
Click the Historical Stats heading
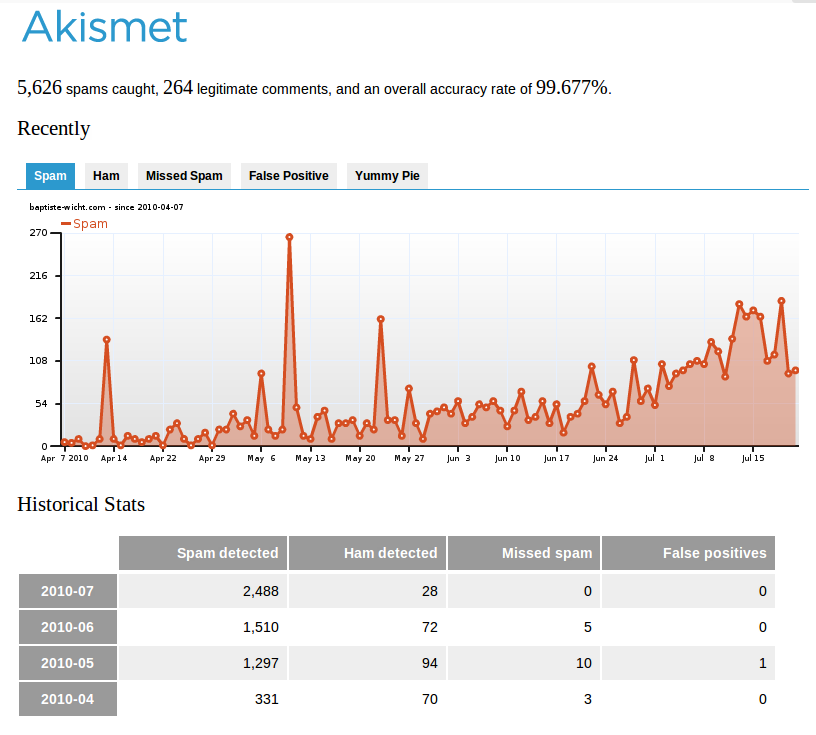click(81, 504)
